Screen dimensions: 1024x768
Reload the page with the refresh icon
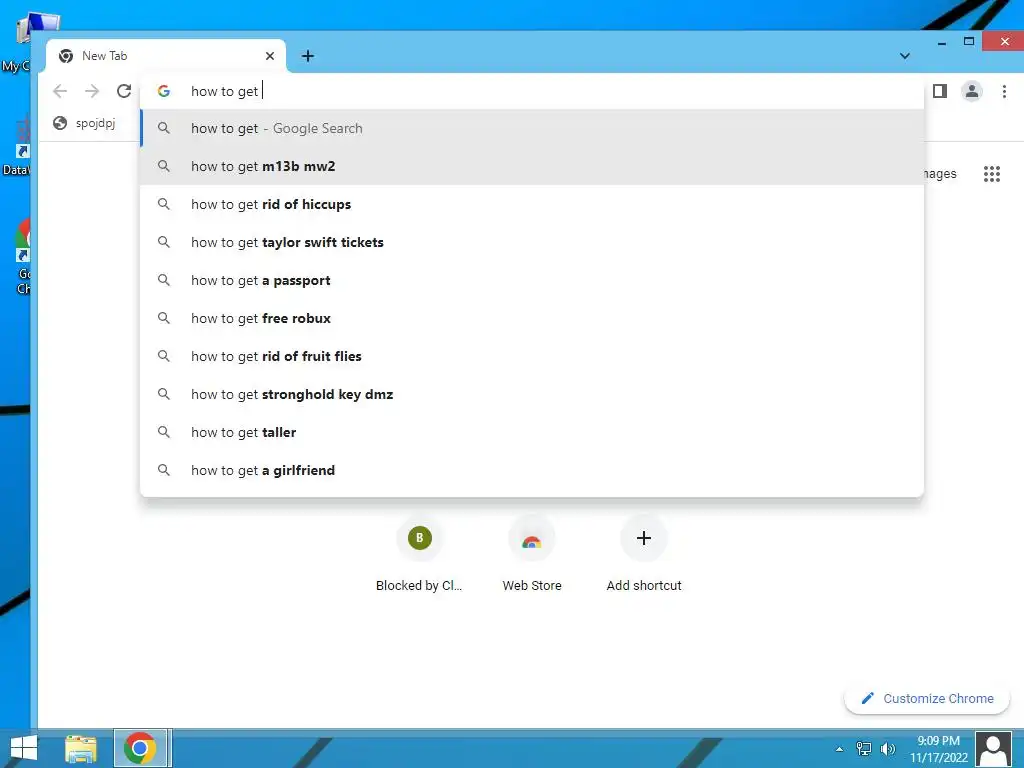pos(124,91)
